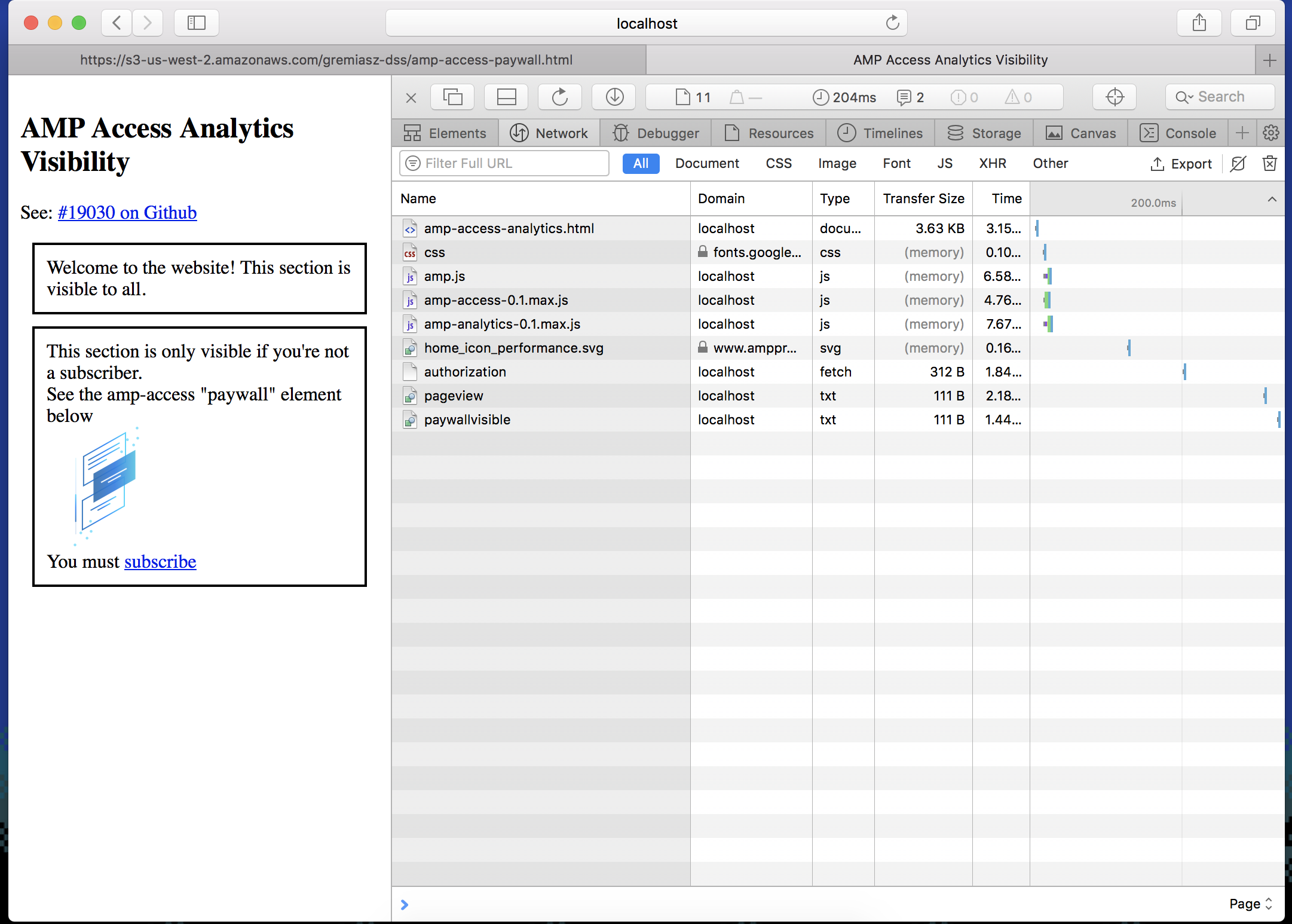Click the element inspector crosshair icon
The width and height of the screenshot is (1292, 924).
[x=1115, y=97]
